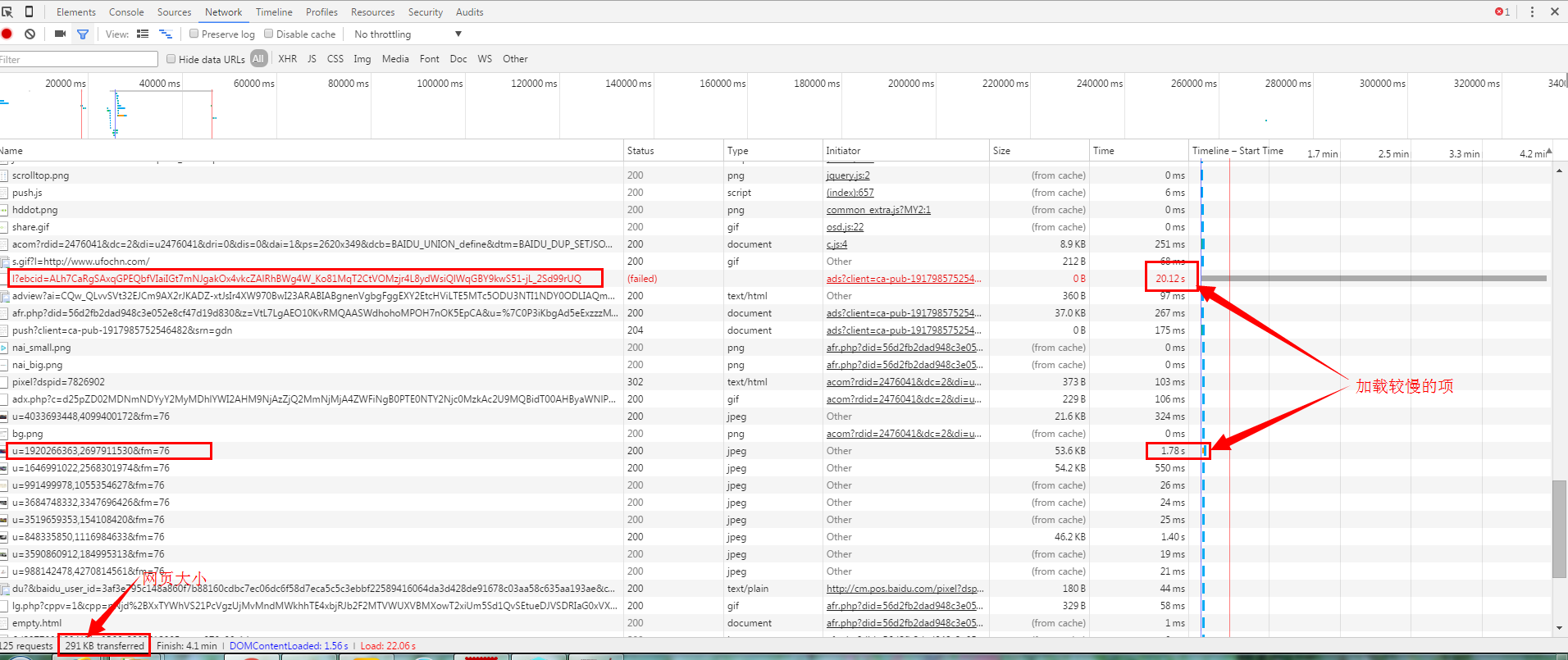Sort by the Size column header
This screenshot has width=1568, height=660.
[x=1038, y=151]
